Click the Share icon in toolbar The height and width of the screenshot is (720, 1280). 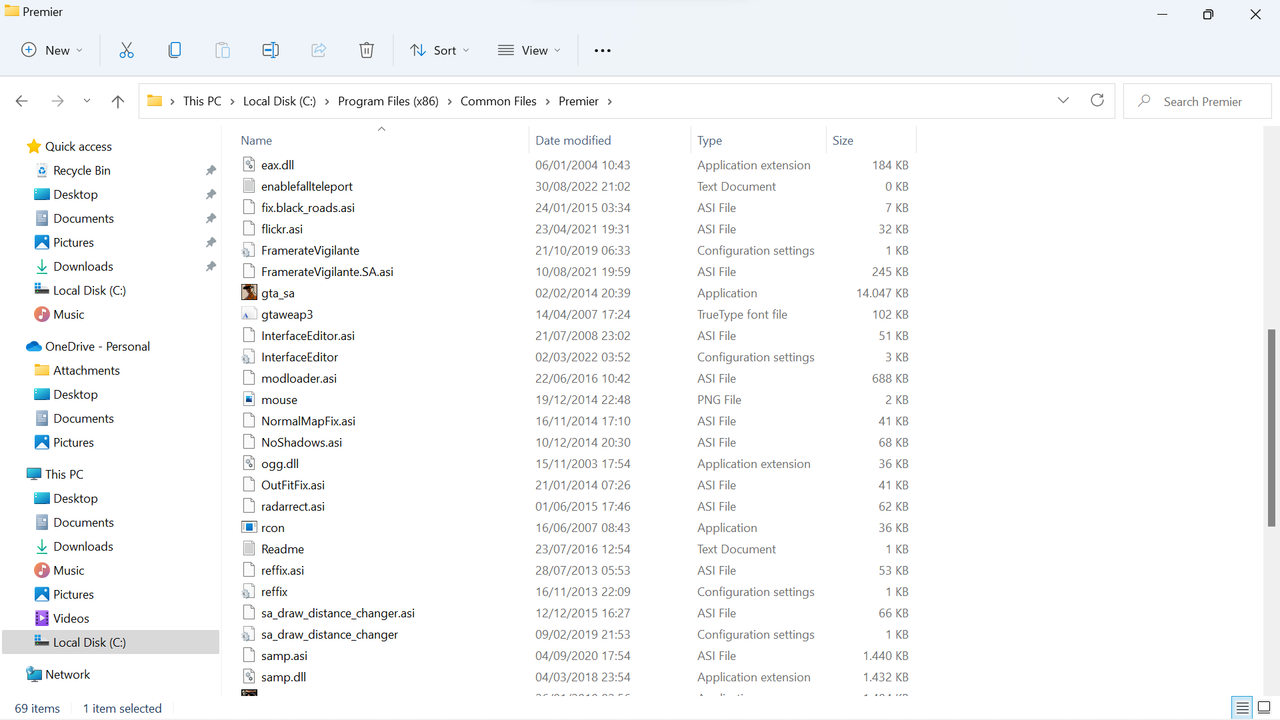click(x=318, y=50)
